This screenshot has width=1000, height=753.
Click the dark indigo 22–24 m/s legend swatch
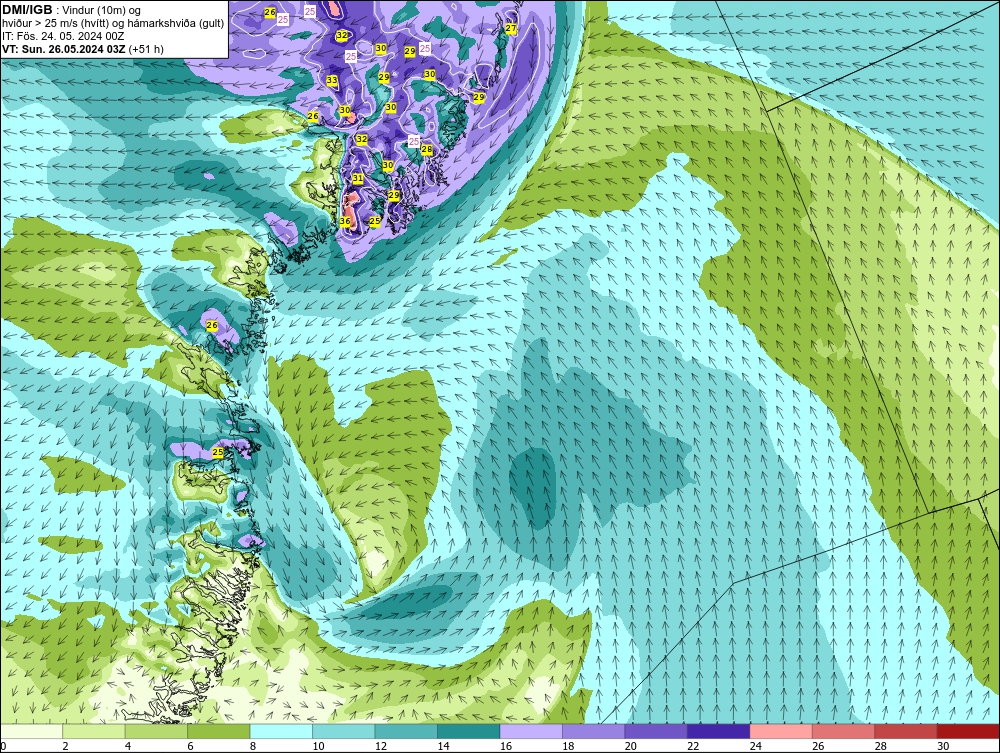pos(719,731)
